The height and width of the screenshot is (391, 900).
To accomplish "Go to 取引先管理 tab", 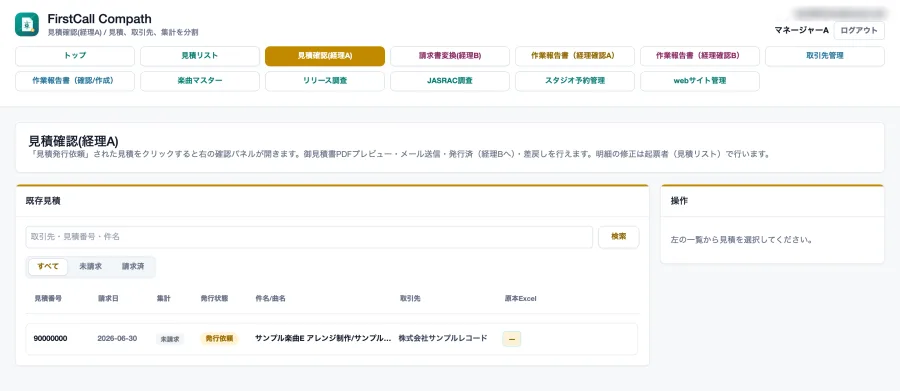I will [825, 56].
